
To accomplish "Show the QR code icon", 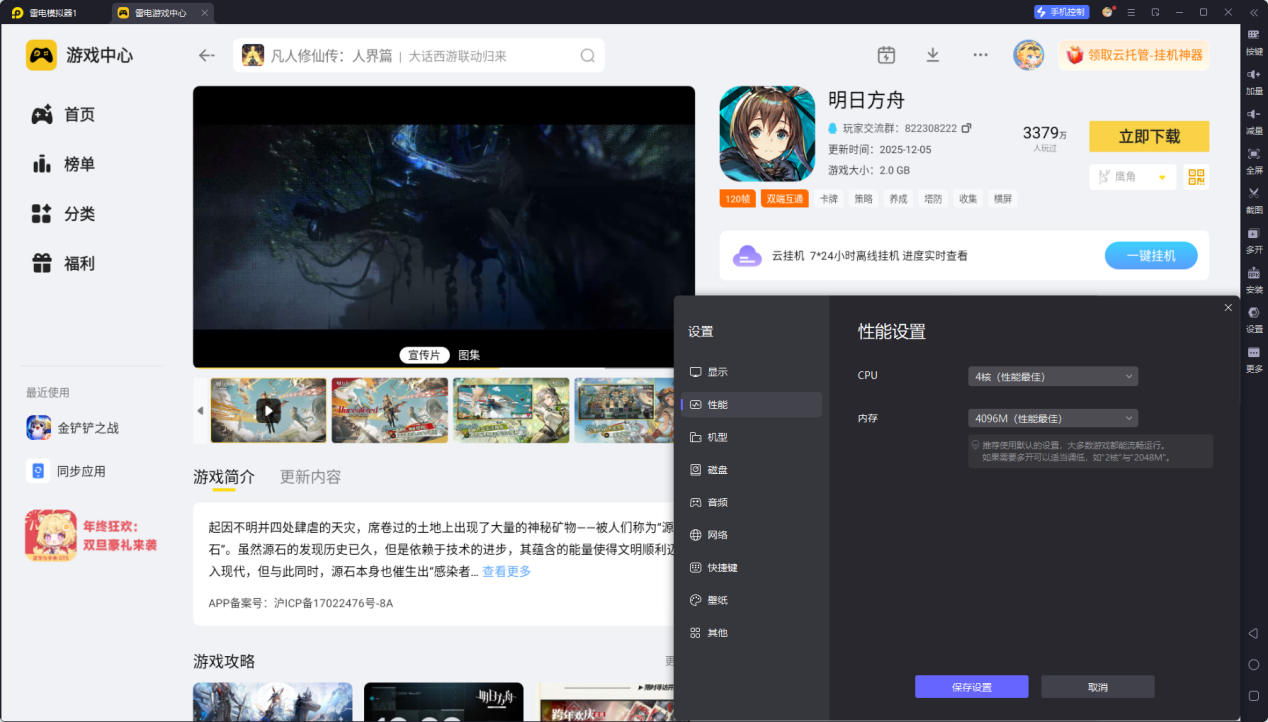I will [1196, 177].
